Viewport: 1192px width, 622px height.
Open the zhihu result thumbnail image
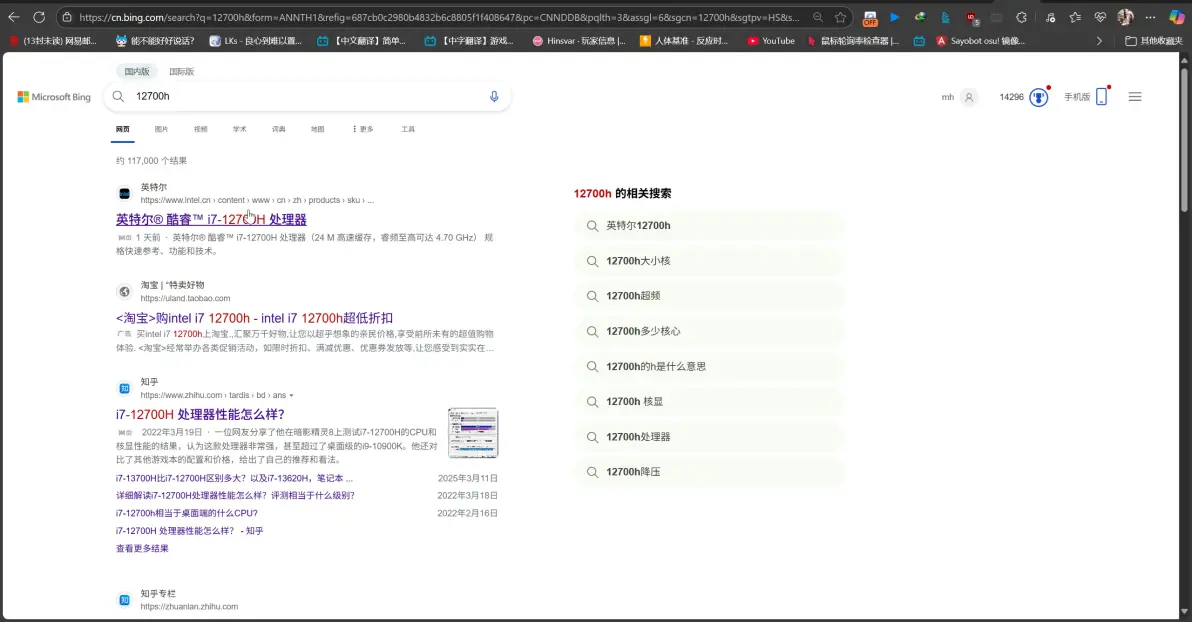tap(473, 433)
